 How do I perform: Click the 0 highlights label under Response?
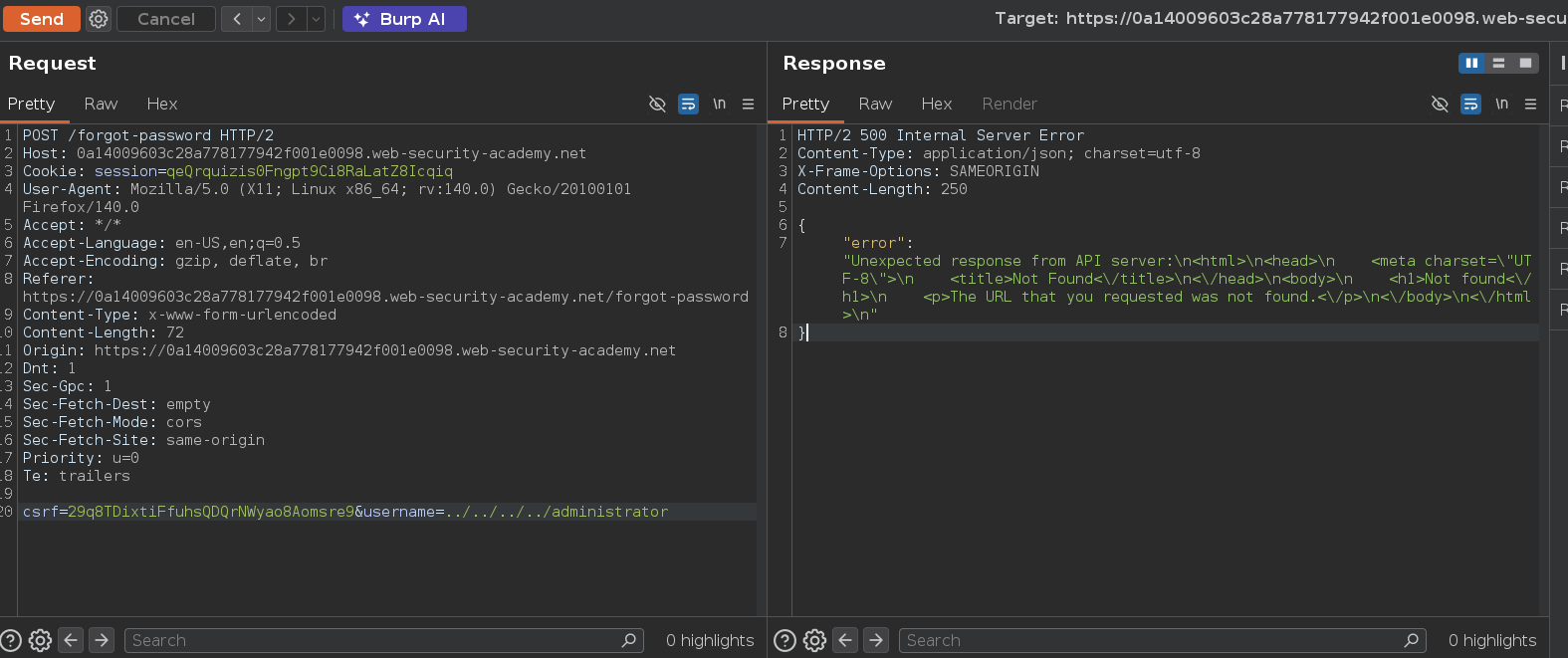(x=1492, y=640)
